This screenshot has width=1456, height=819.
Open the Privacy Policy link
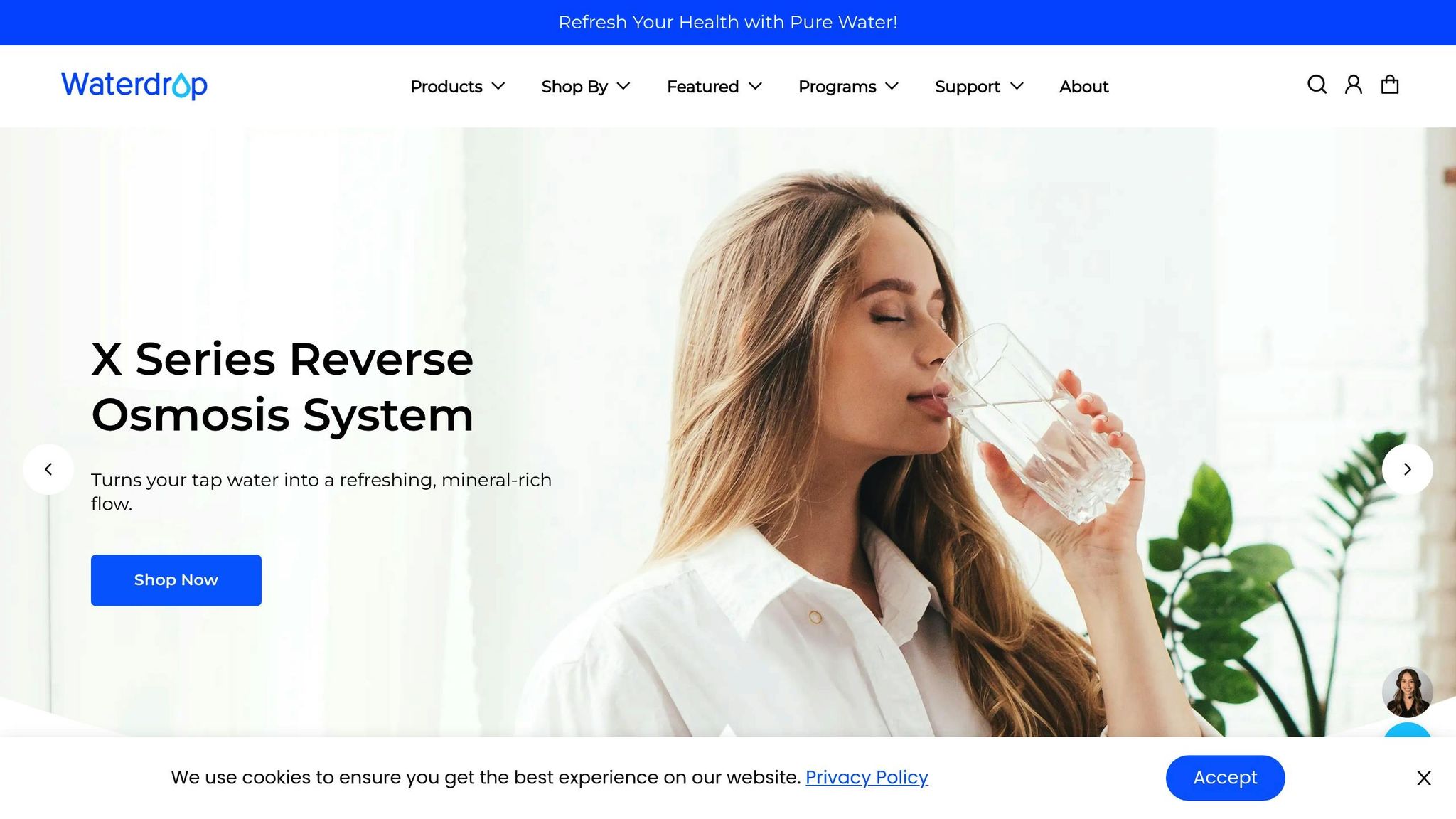(867, 778)
